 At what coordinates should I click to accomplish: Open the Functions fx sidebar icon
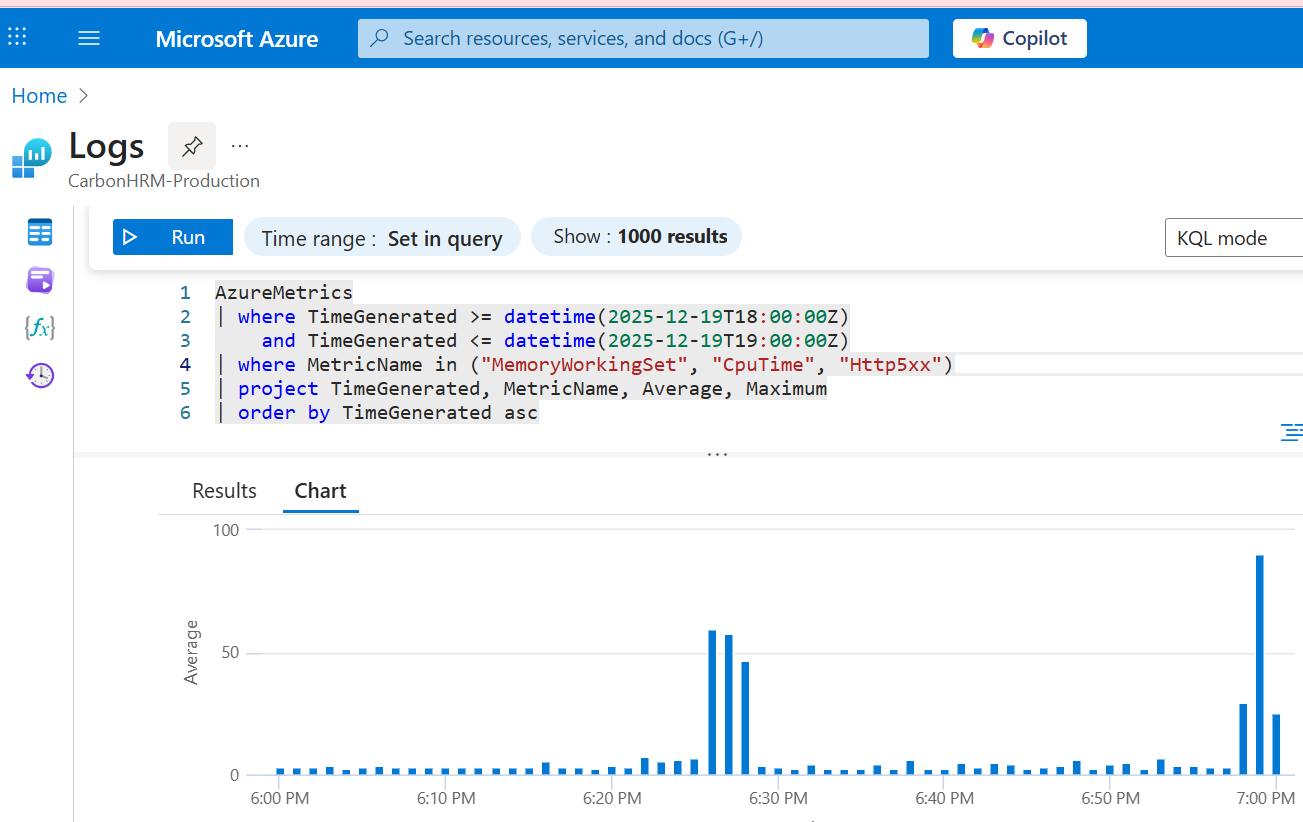[40, 328]
